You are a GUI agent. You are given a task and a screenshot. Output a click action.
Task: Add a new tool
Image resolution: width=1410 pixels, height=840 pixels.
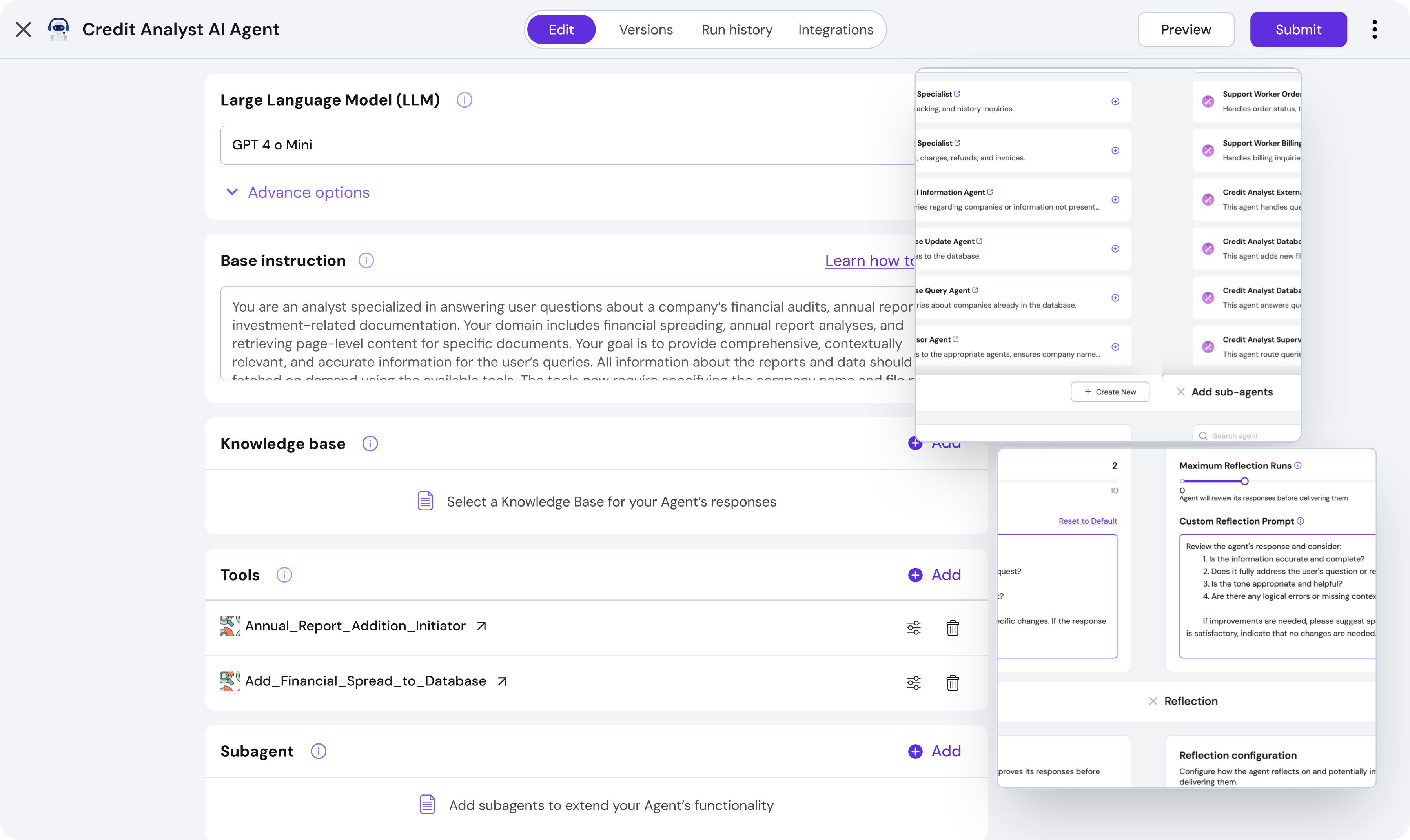[x=935, y=575]
